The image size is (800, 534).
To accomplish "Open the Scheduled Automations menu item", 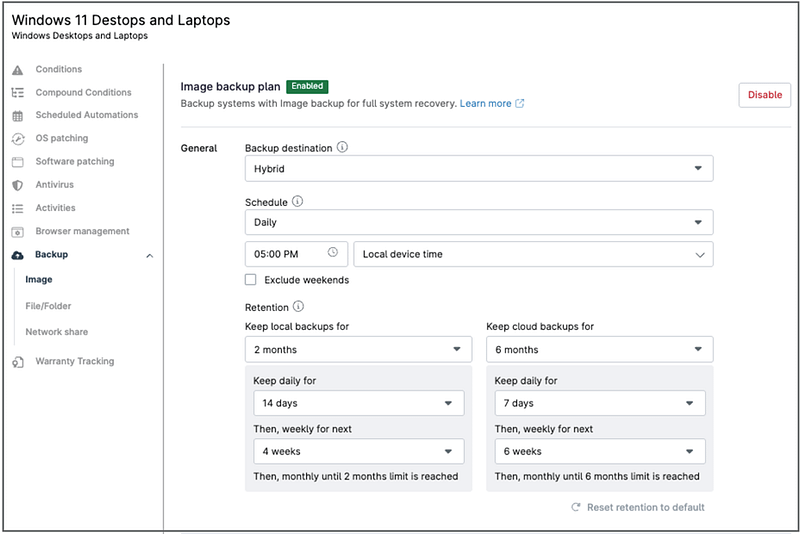I will pyautogui.click(x=87, y=115).
